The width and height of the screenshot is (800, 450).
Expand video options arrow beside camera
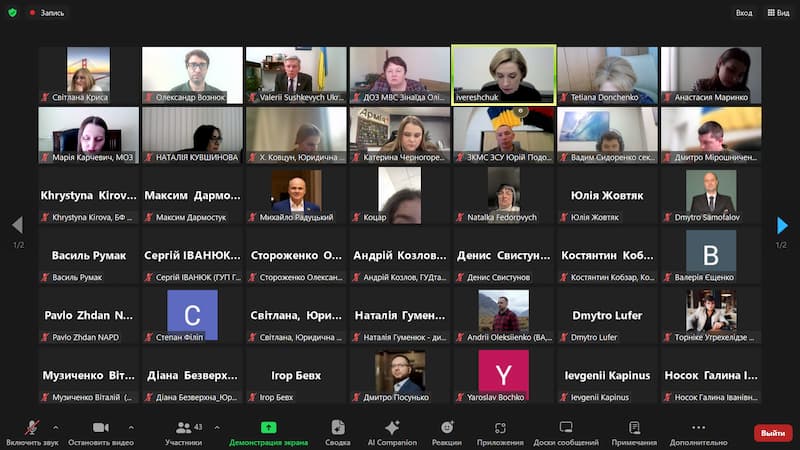click(x=131, y=426)
